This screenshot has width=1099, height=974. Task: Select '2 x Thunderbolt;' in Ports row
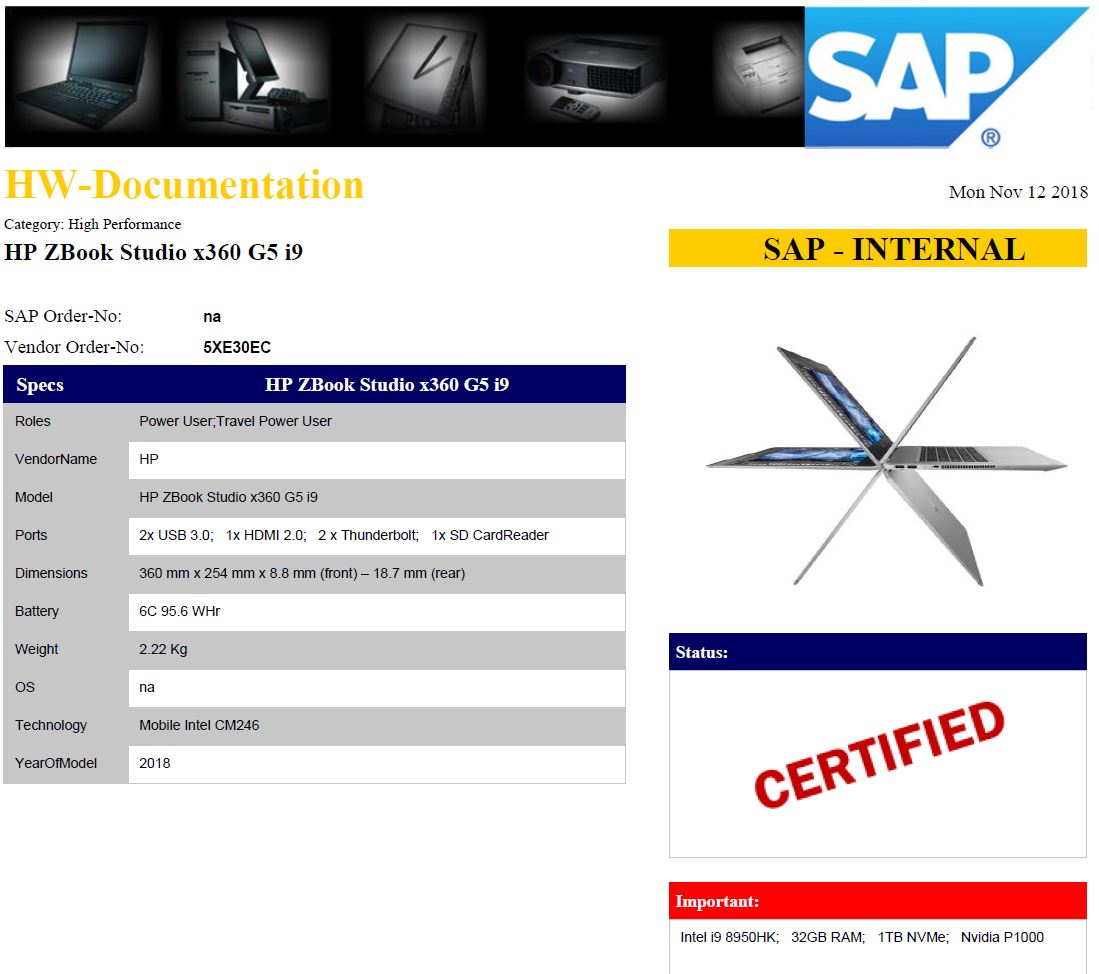point(369,535)
